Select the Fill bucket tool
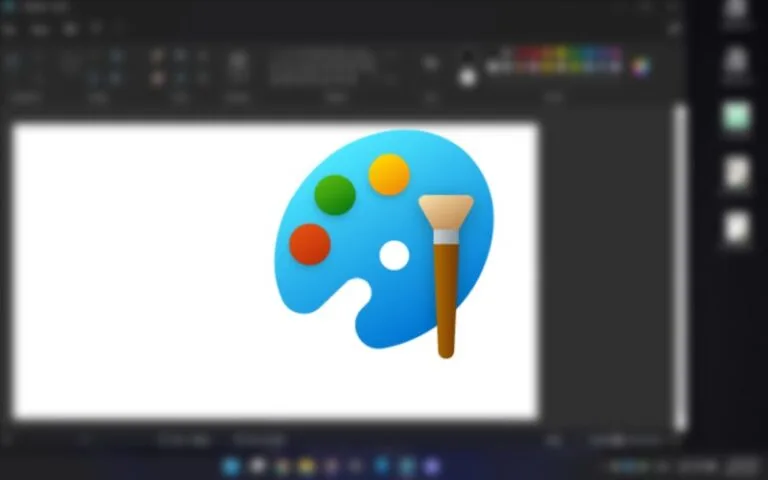The width and height of the screenshot is (768, 480). pos(180,55)
